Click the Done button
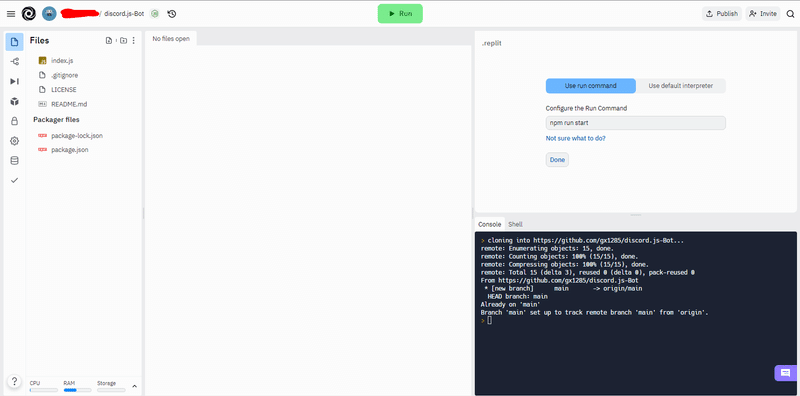800x396 pixels. pyautogui.click(x=557, y=160)
